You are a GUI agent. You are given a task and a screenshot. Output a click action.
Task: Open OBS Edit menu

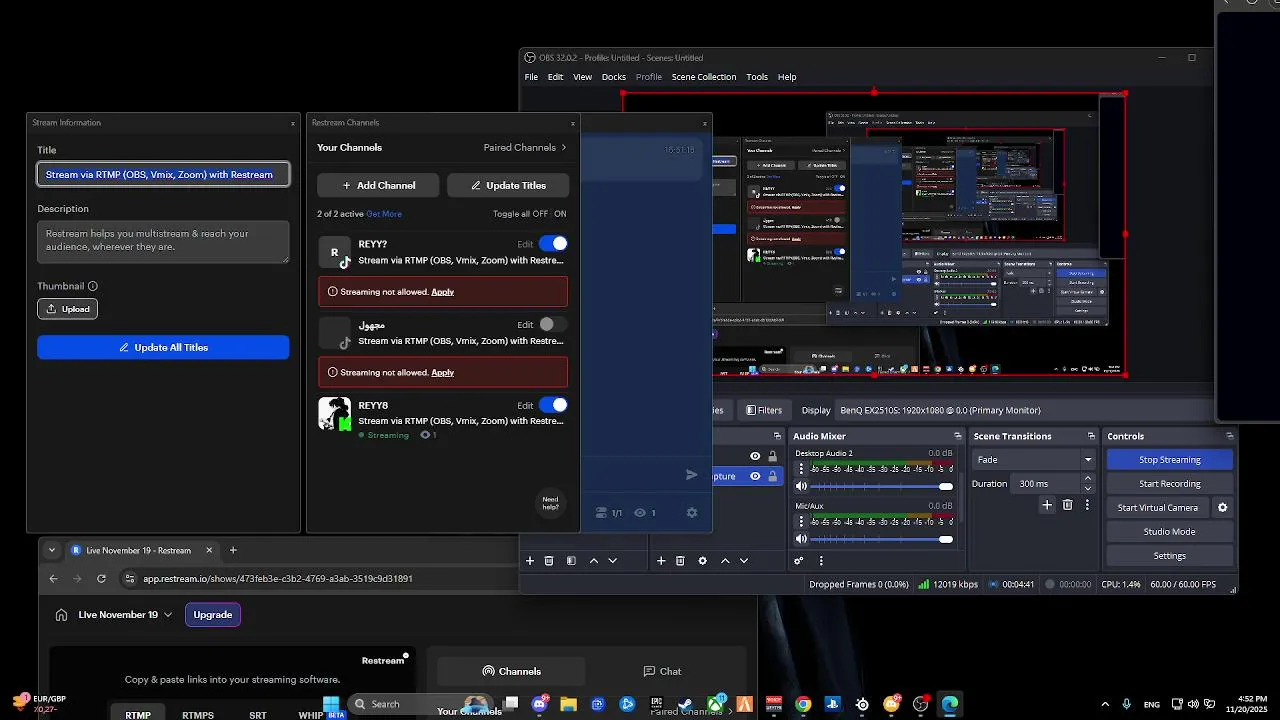[x=555, y=77]
